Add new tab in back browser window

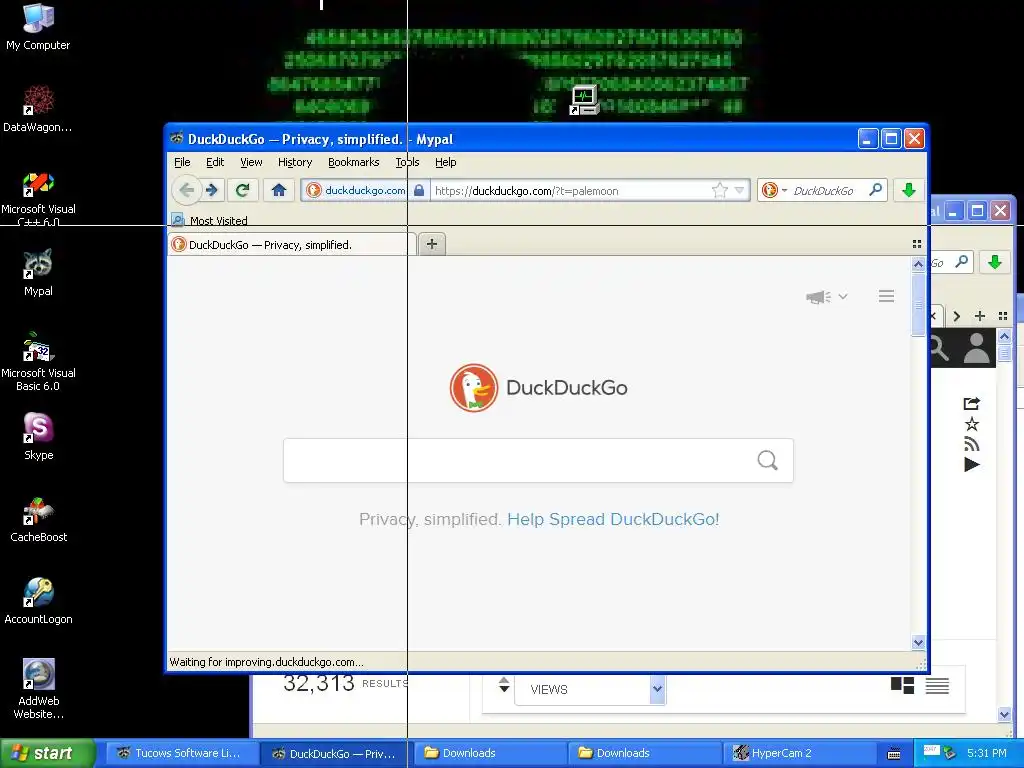pos(980,316)
